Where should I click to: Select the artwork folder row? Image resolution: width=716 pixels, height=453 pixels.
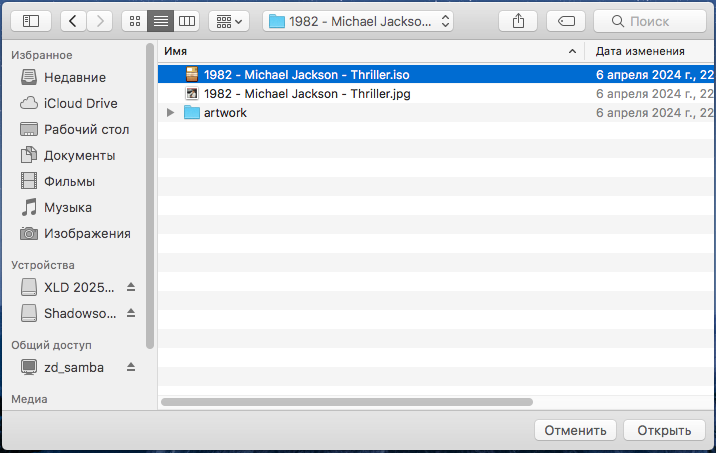pyautogui.click(x=437, y=112)
